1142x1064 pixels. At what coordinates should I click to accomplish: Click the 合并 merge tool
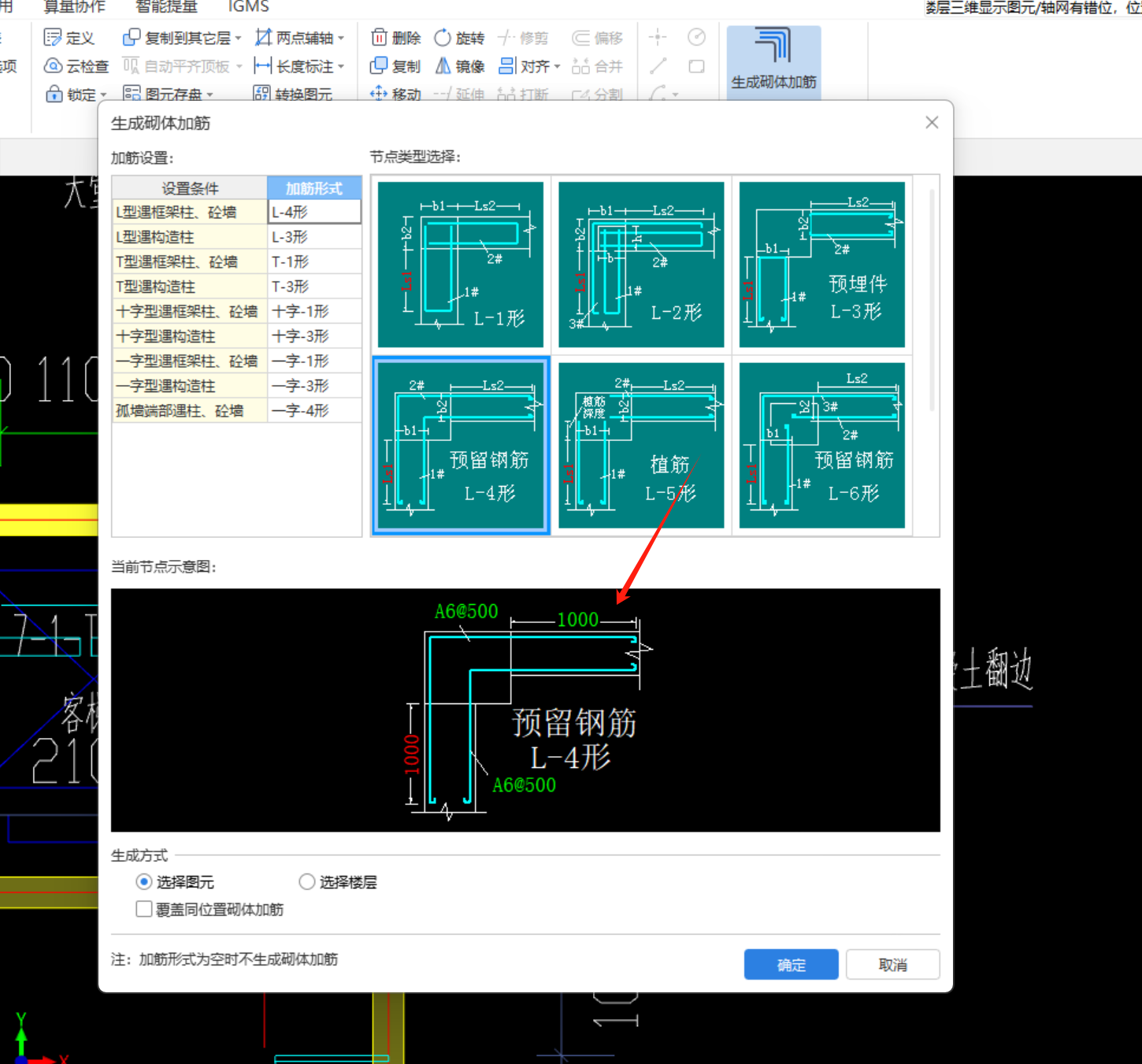tap(598, 66)
